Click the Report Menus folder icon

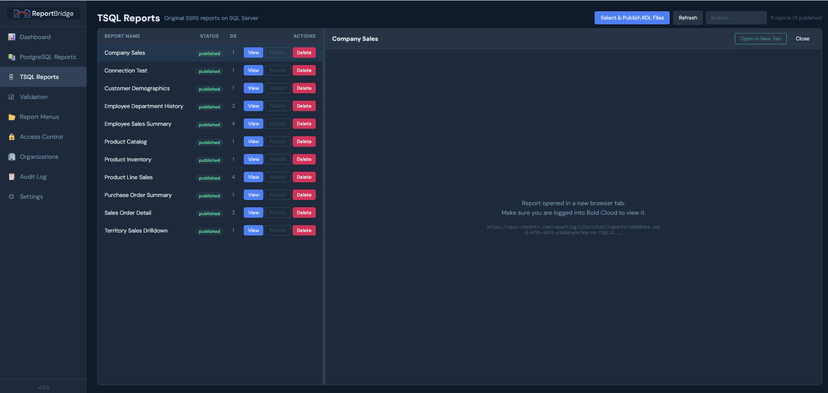[x=12, y=117]
